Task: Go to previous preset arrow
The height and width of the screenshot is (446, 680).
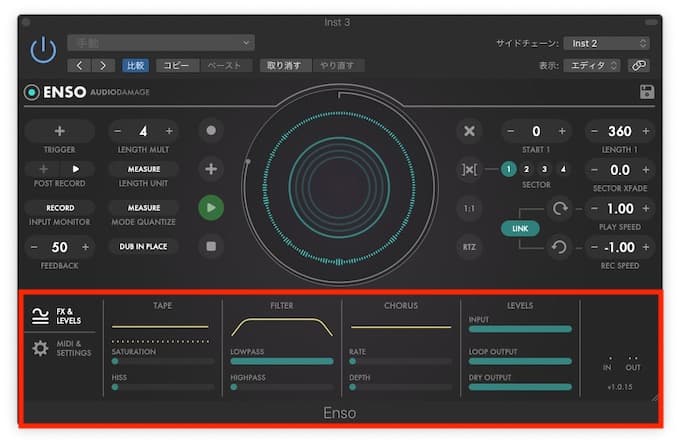Action: pos(79,66)
